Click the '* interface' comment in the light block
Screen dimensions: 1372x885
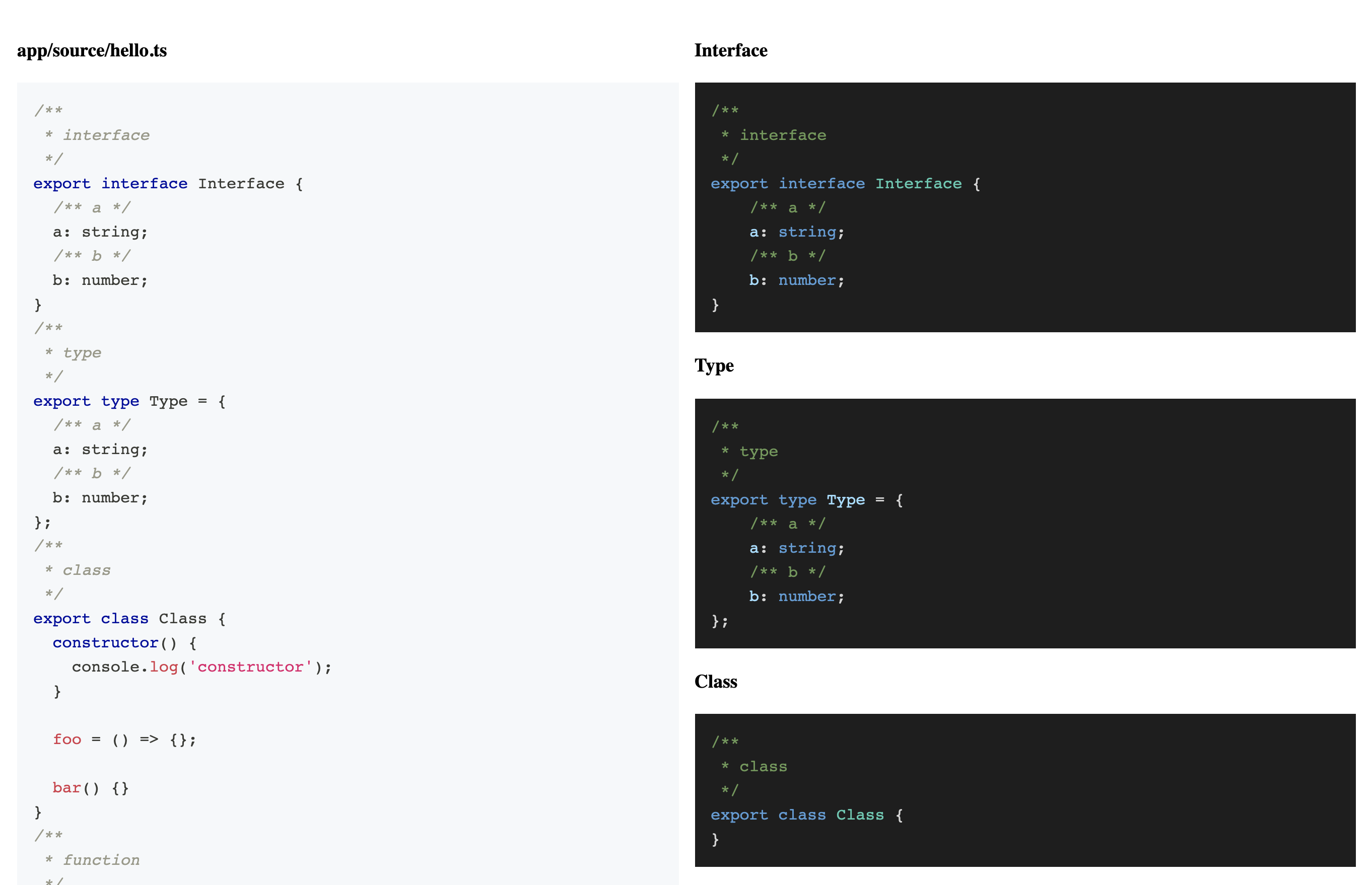98,135
